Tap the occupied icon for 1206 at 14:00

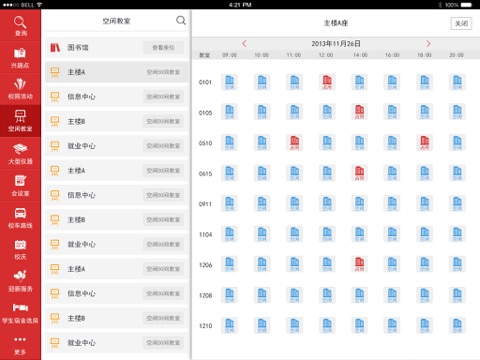point(359,265)
